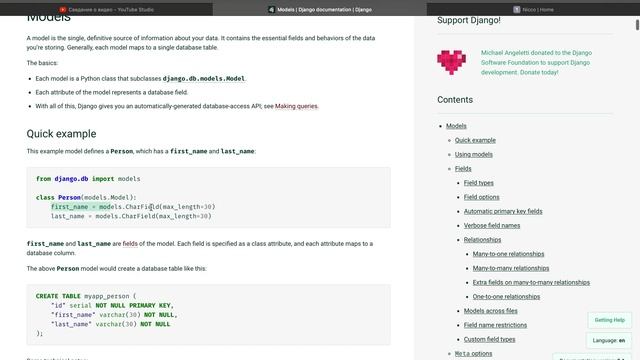Screen dimensions: 640x360
Task: Click the Nicco tab favicon
Action: coord(517,9)
